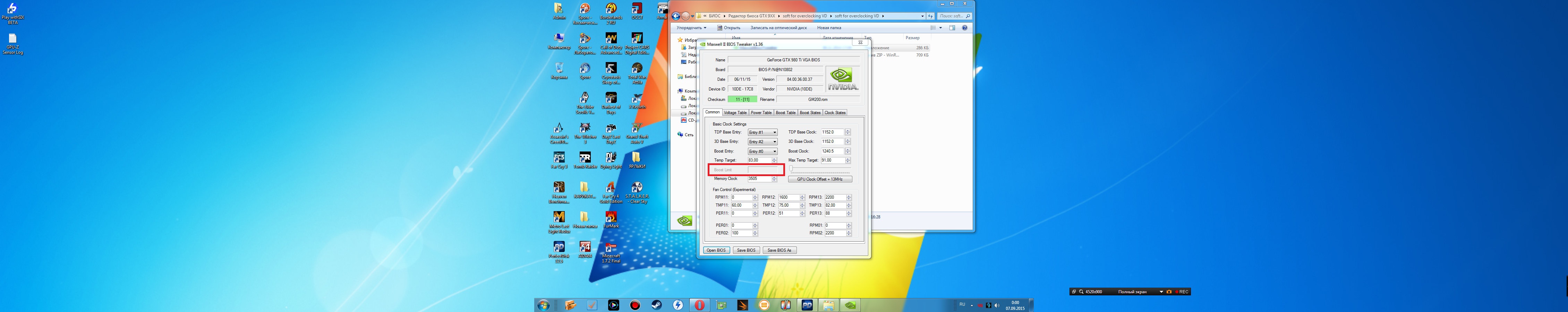
Task: Switch to the Voltage Table tab
Action: 735,113
